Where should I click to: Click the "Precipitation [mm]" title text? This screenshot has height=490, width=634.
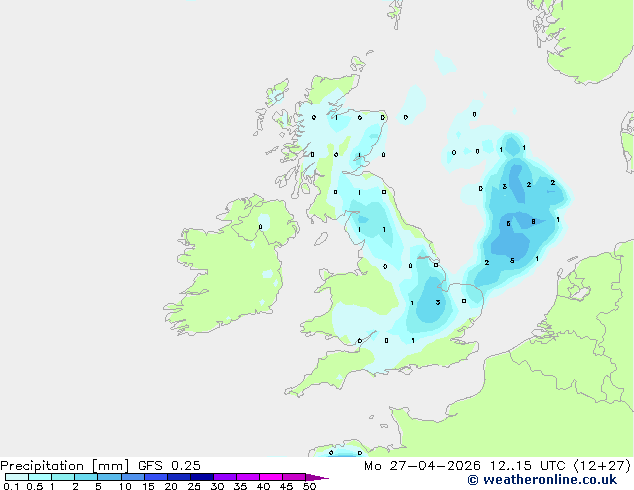click(x=65, y=466)
